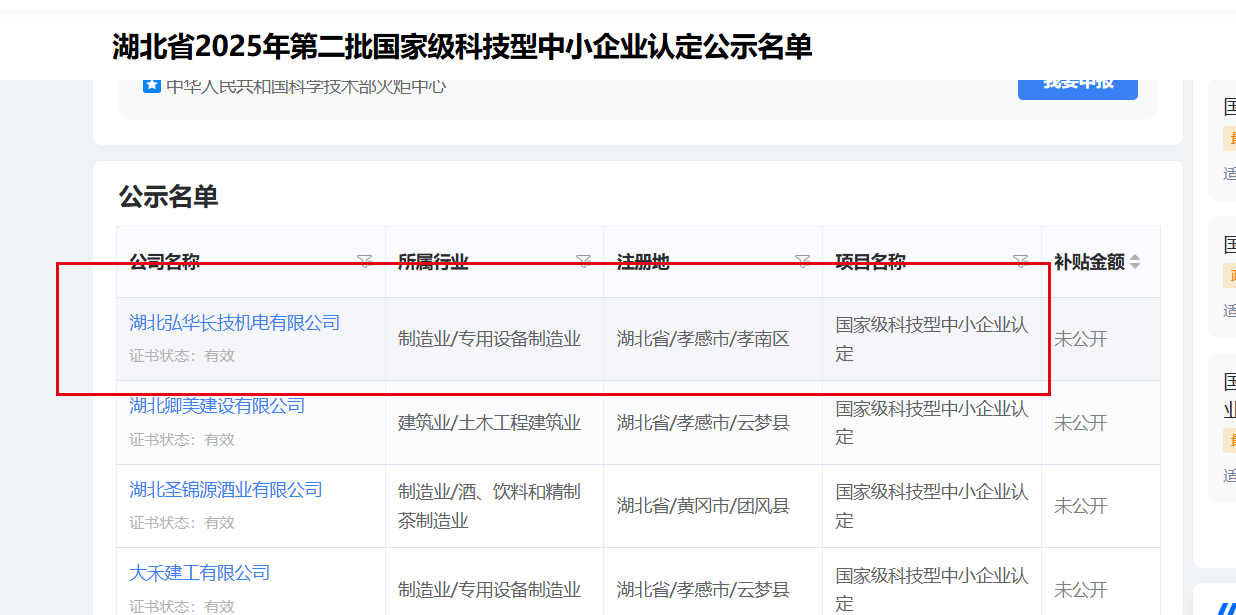Open the 所属行业 column filter icon
Image resolution: width=1236 pixels, height=615 pixels.
[584, 262]
